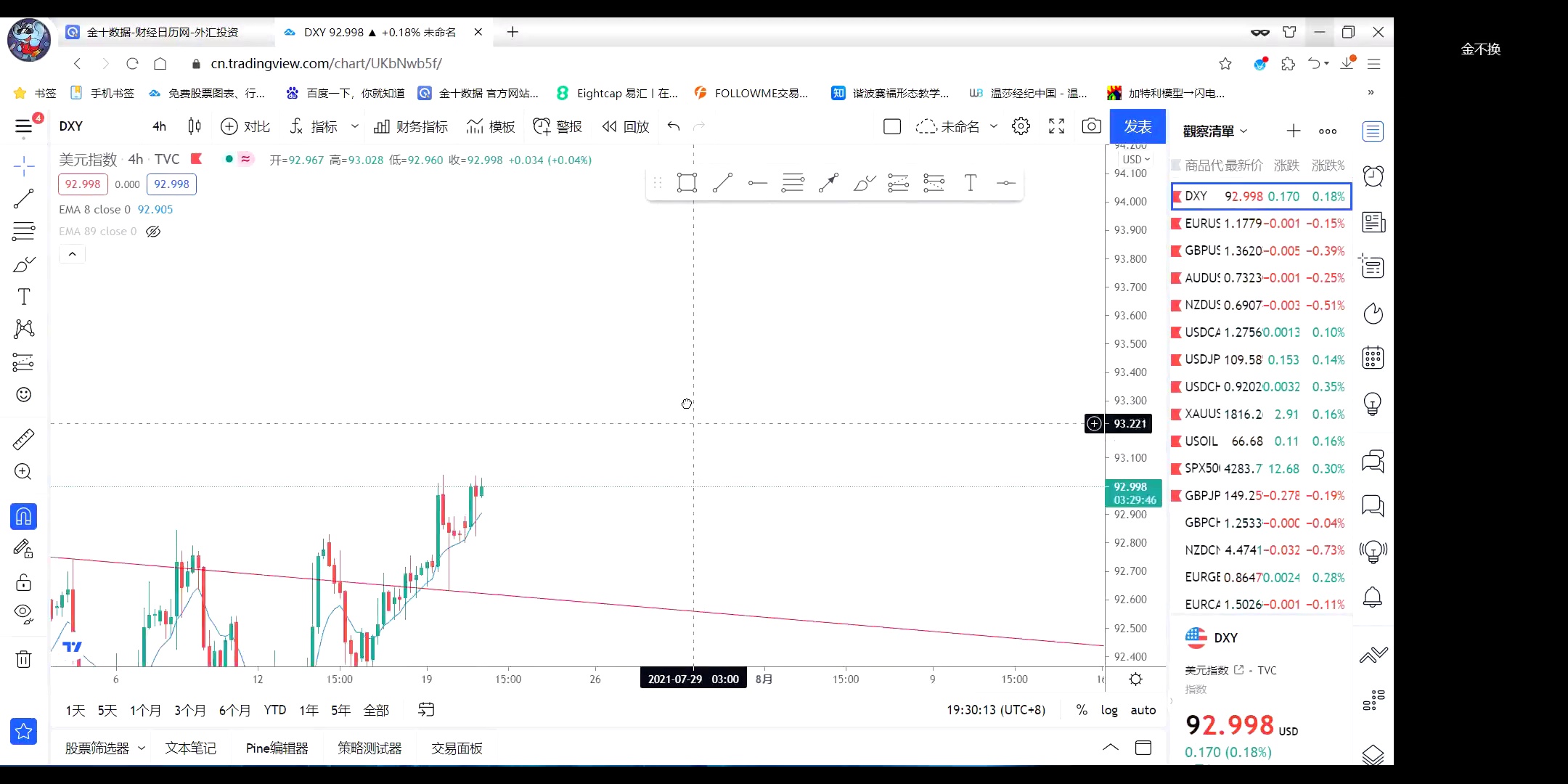Open the alarm alerts panel icon
The height and width of the screenshot is (784, 1568).
tap(1373, 176)
